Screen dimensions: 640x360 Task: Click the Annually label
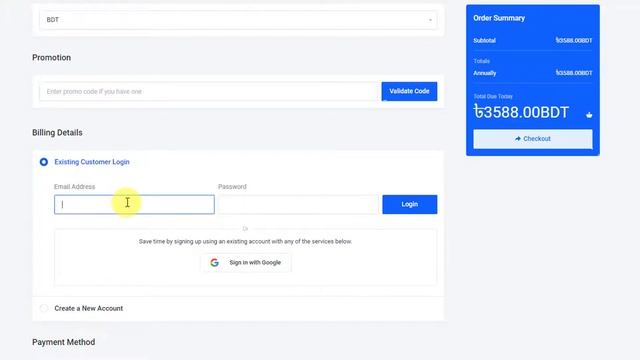pos(484,73)
